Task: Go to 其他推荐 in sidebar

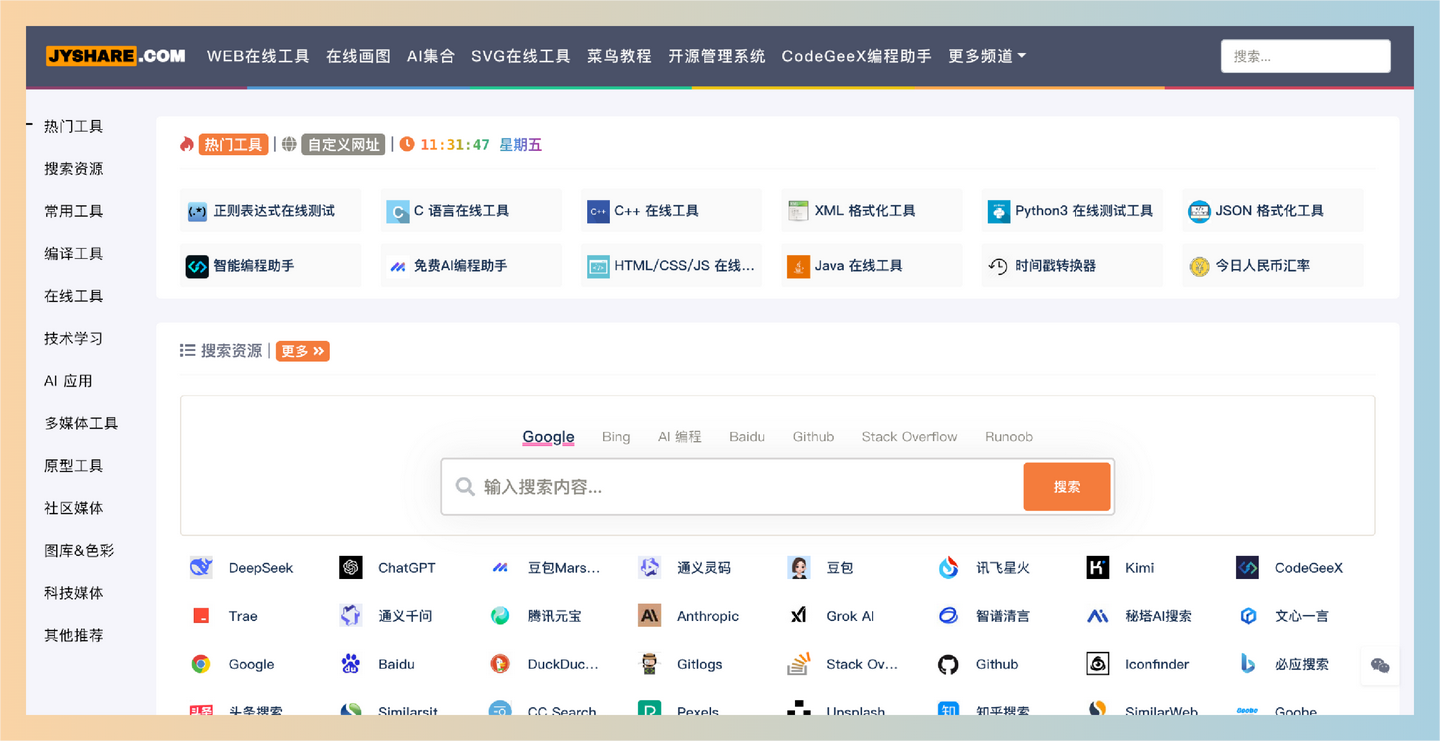Action: [74, 635]
